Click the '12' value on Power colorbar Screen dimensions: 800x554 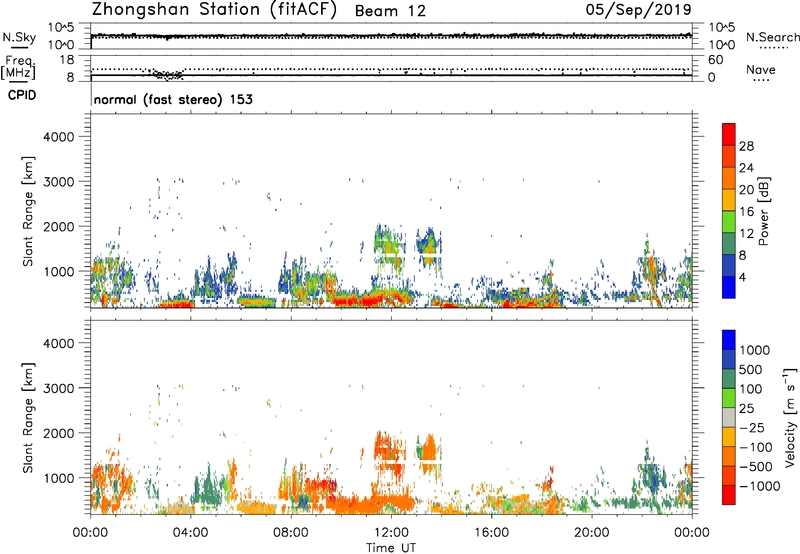[746, 234]
